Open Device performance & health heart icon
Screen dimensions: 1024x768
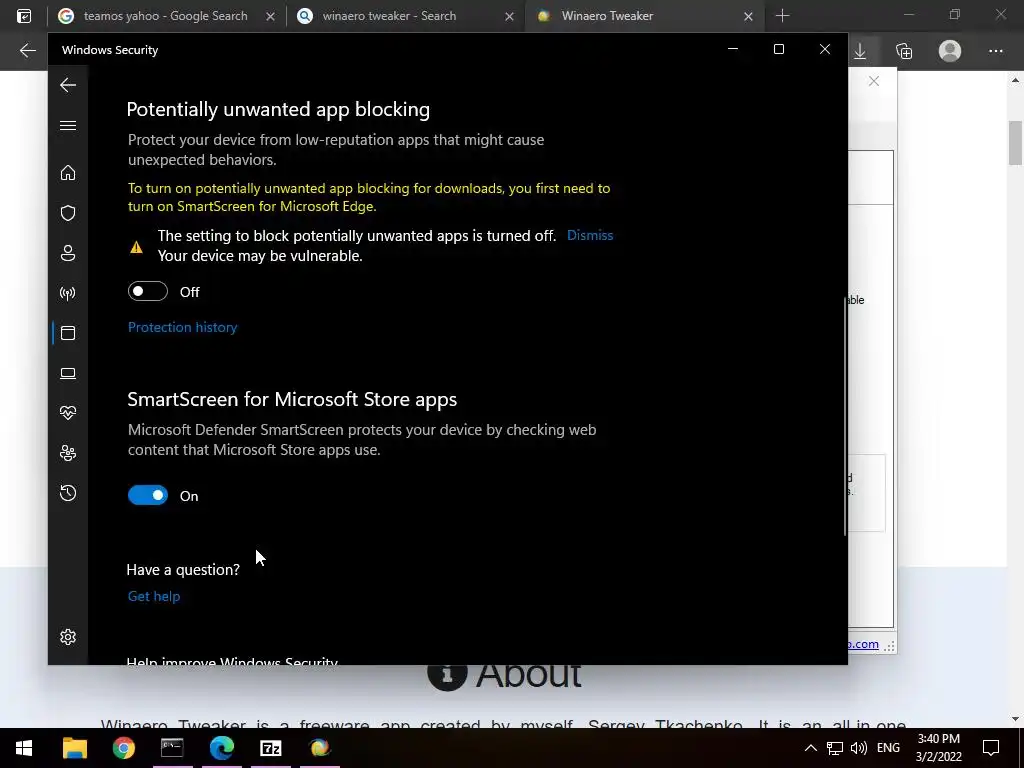tap(68, 413)
